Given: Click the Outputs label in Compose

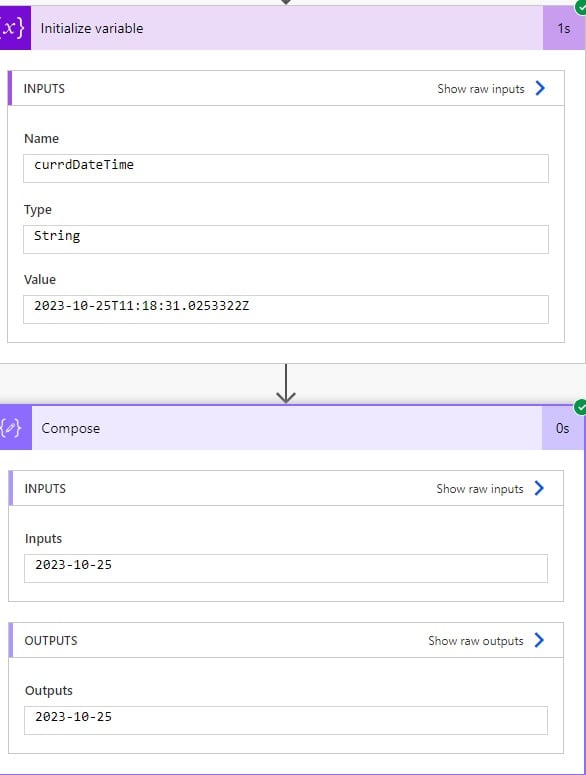Looking at the screenshot, I should tap(49, 691).
